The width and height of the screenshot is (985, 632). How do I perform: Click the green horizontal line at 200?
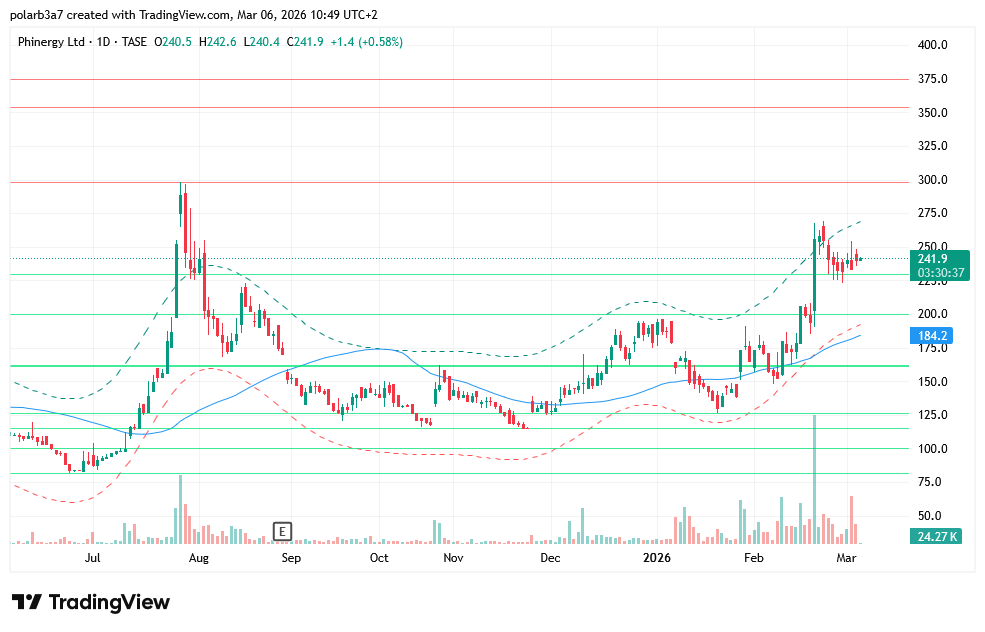[459, 315]
